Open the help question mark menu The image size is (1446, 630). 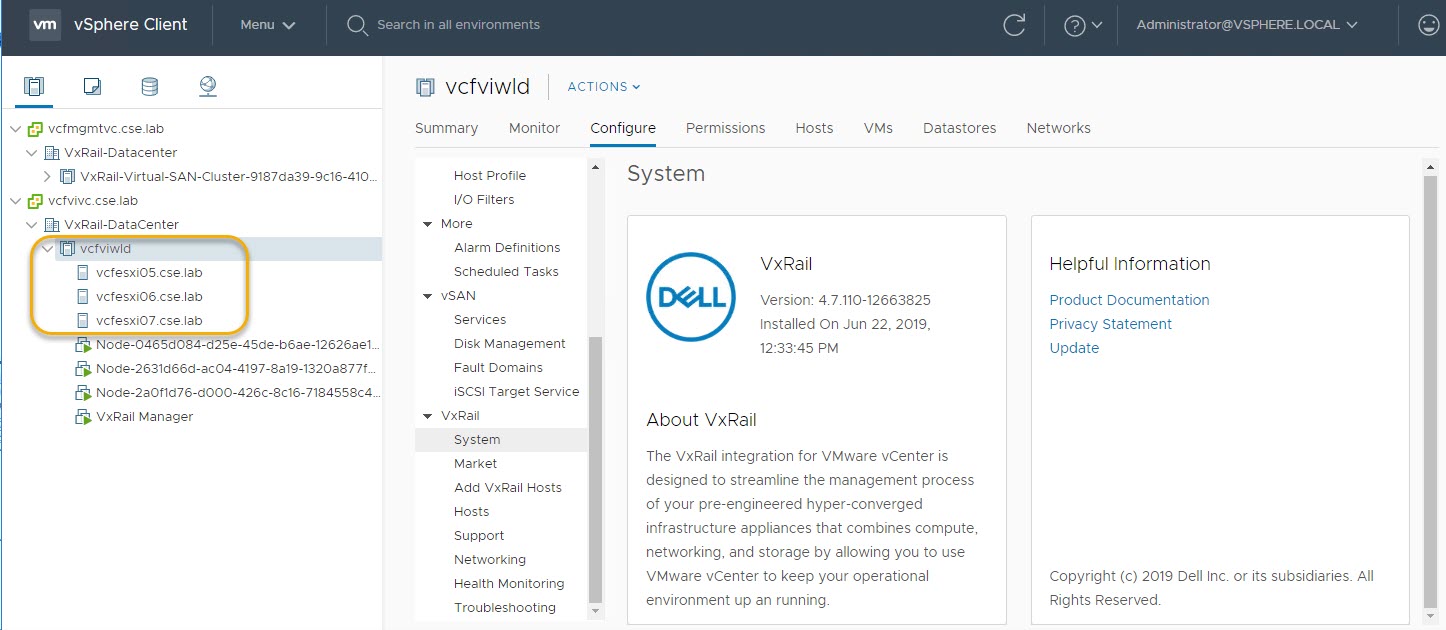pyautogui.click(x=1082, y=25)
